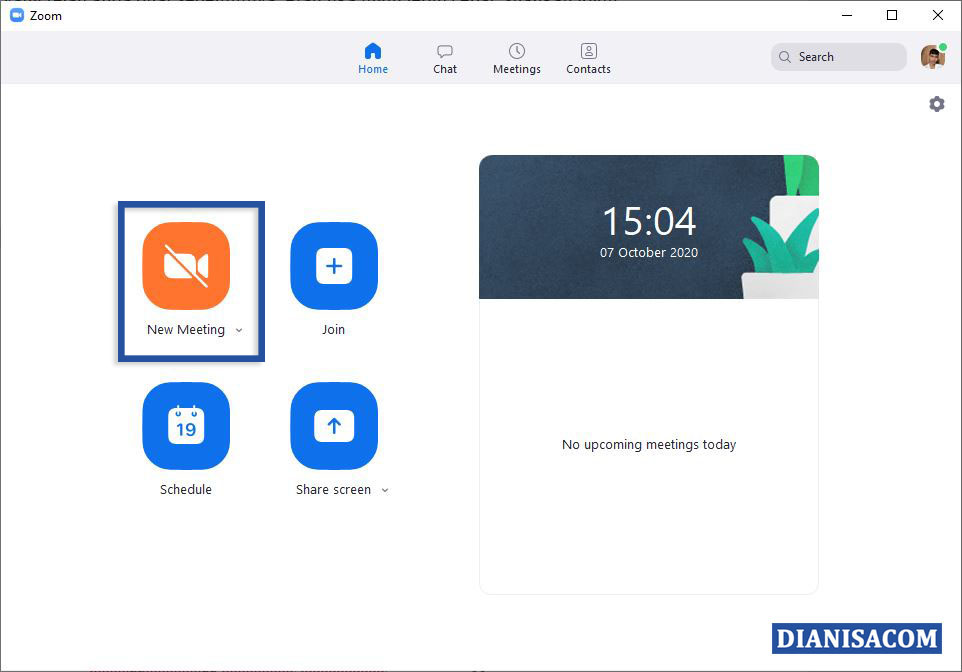
Task: Click the orange New Meeting camera icon
Action: pos(186,266)
